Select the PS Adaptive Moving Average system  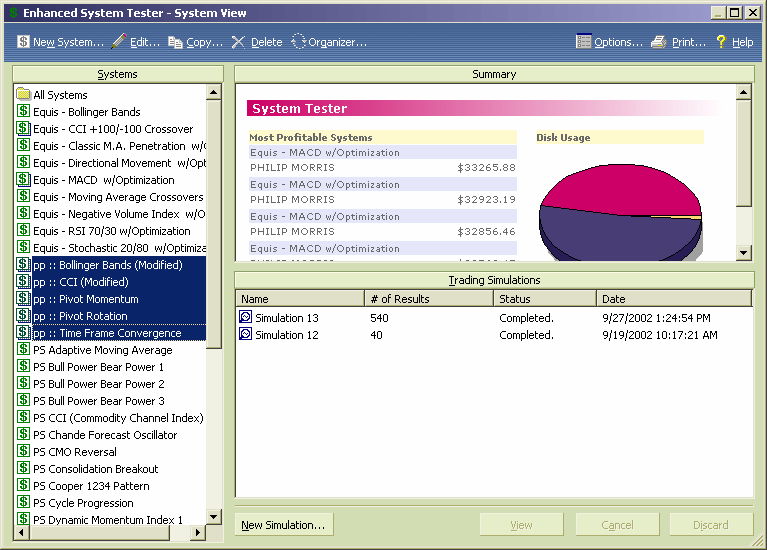click(x=102, y=350)
